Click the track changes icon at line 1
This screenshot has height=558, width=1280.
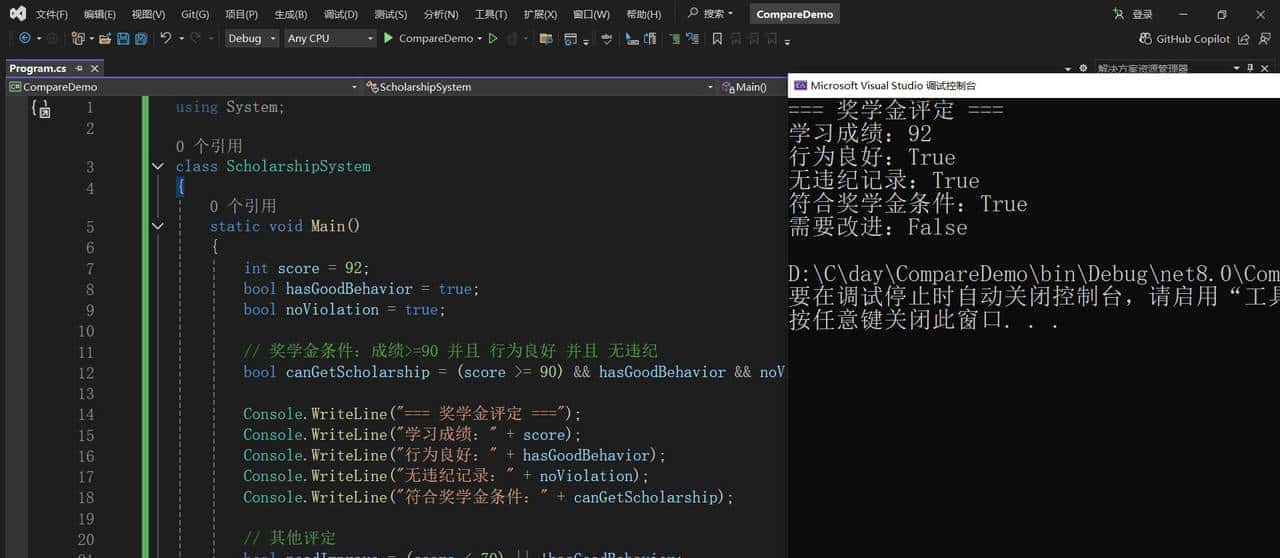[41, 108]
